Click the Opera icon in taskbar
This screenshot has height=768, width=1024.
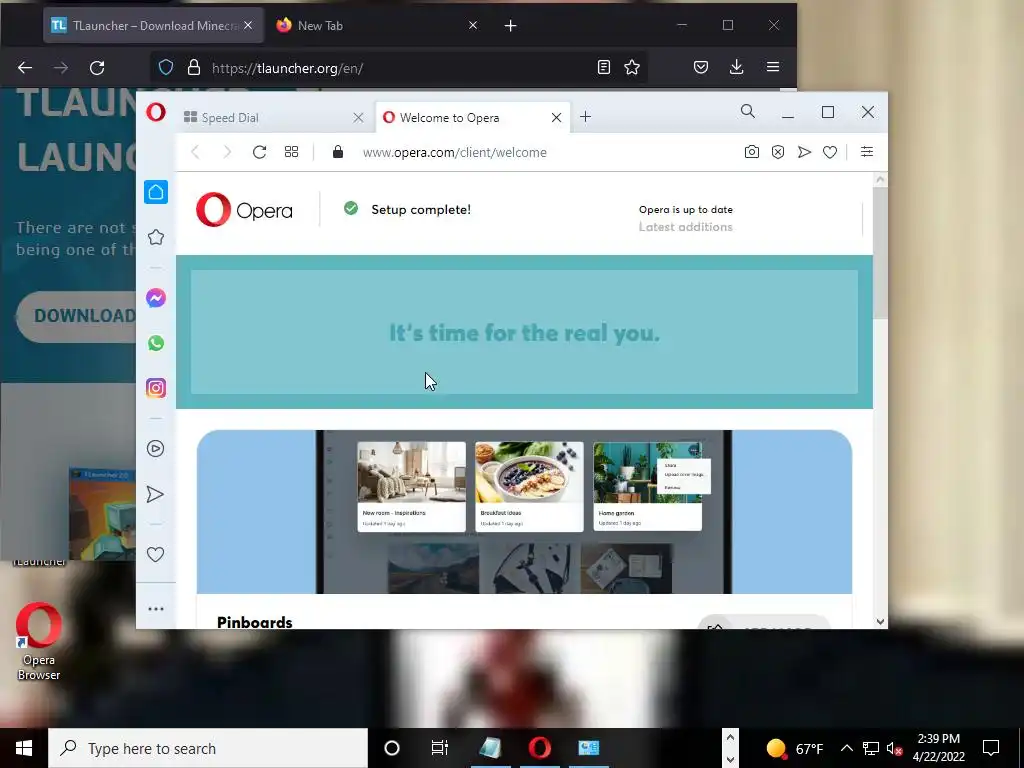pos(539,748)
